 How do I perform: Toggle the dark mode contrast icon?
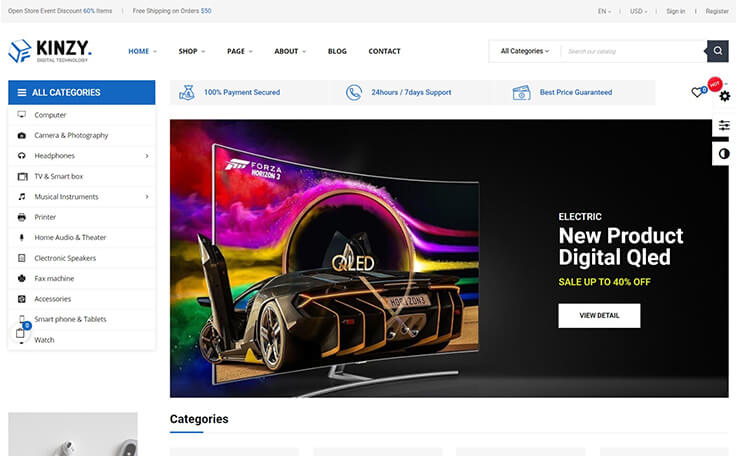click(x=724, y=154)
